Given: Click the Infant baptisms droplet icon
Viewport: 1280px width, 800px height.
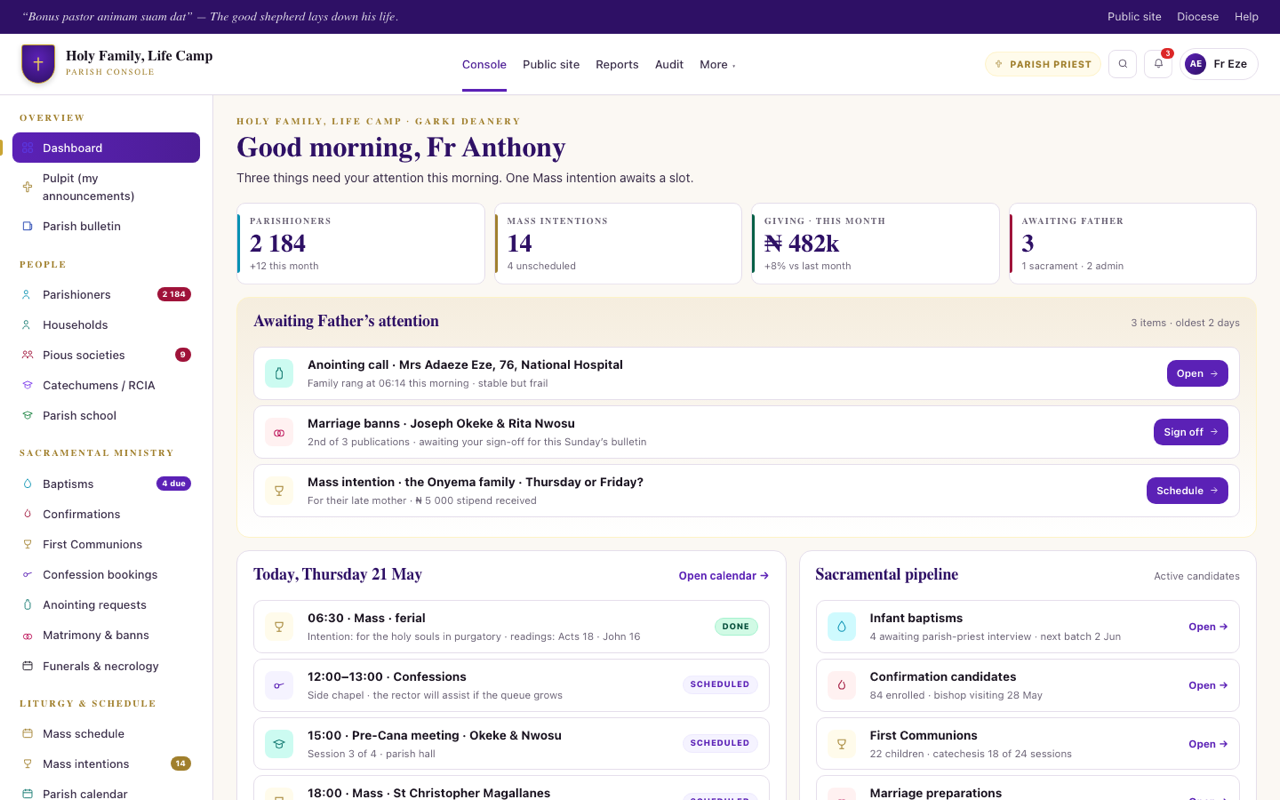Looking at the screenshot, I should [x=842, y=627].
